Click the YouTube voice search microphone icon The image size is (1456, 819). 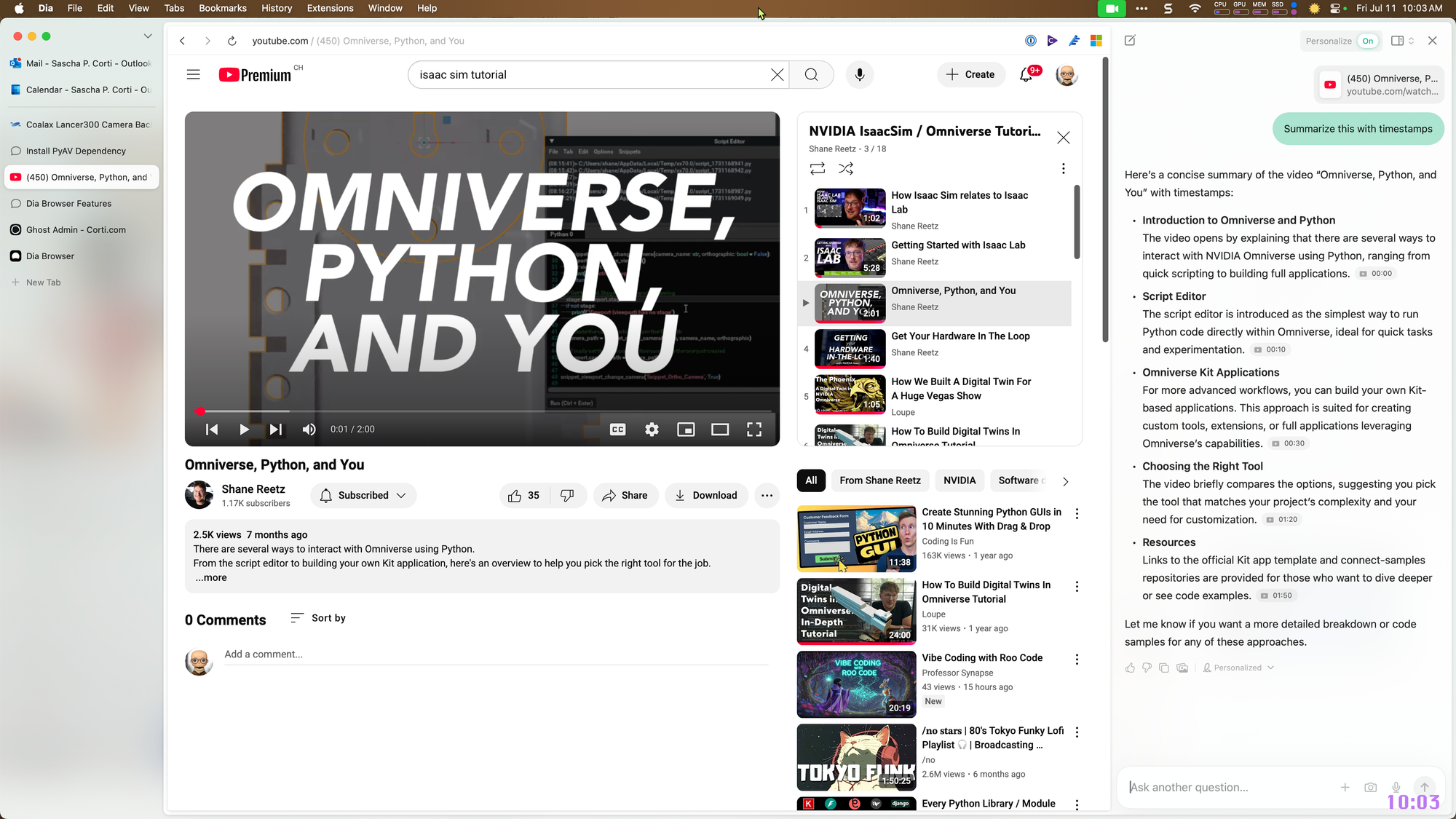(859, 74)
